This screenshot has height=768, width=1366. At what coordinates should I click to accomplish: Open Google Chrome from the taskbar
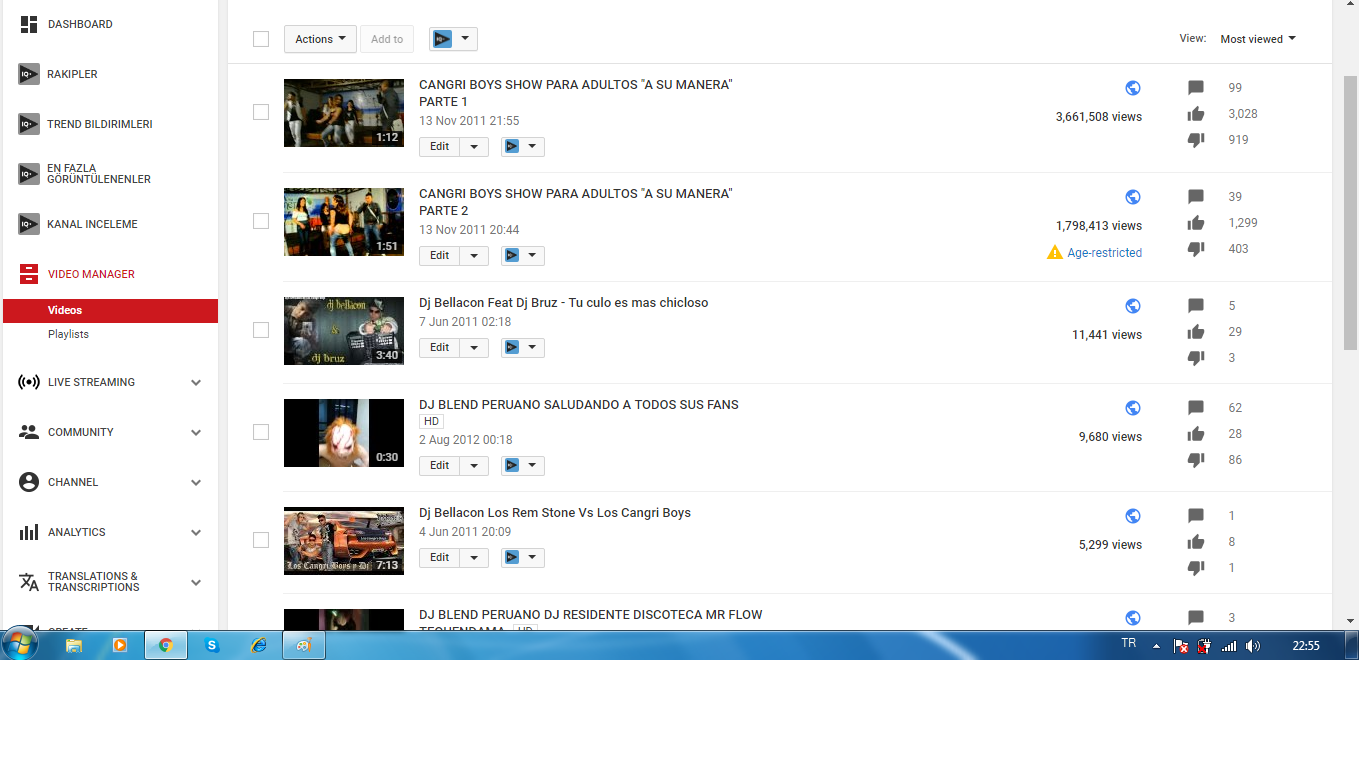(166, 645)
